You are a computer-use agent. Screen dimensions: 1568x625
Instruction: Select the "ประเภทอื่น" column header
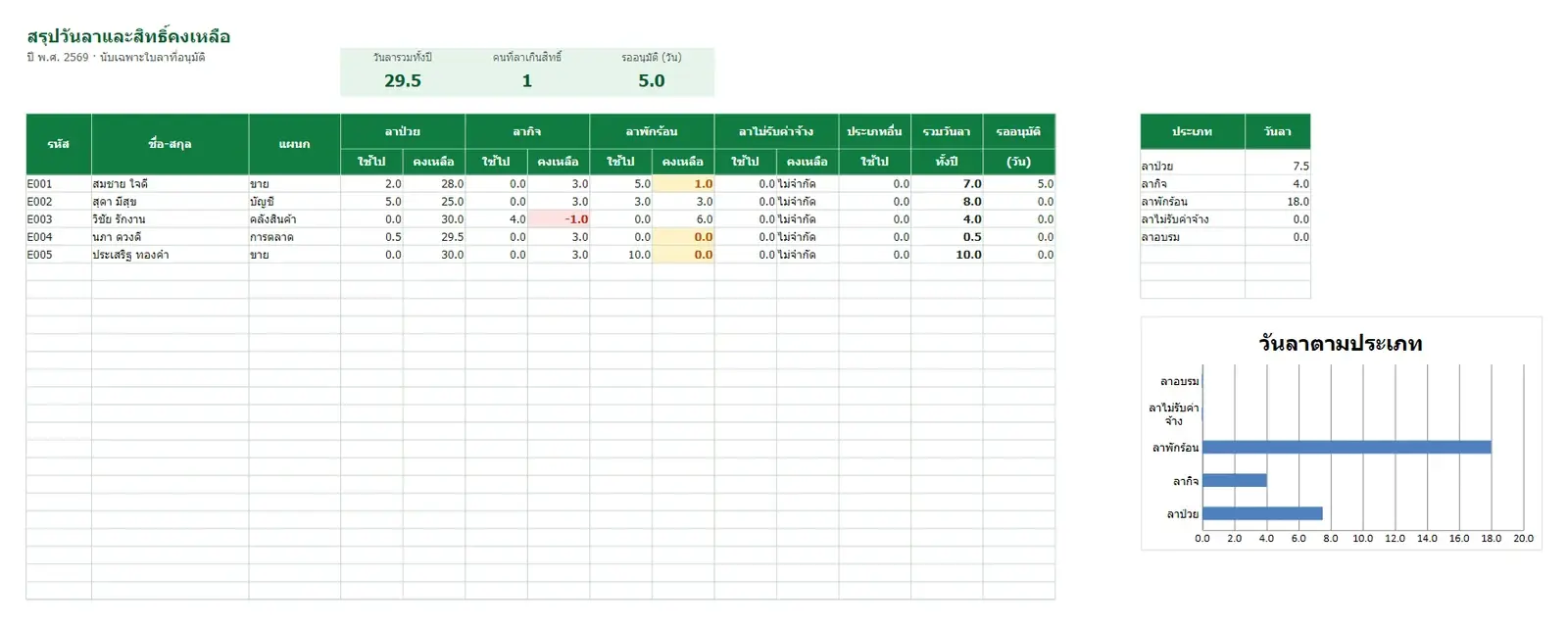tap(874, 131)
